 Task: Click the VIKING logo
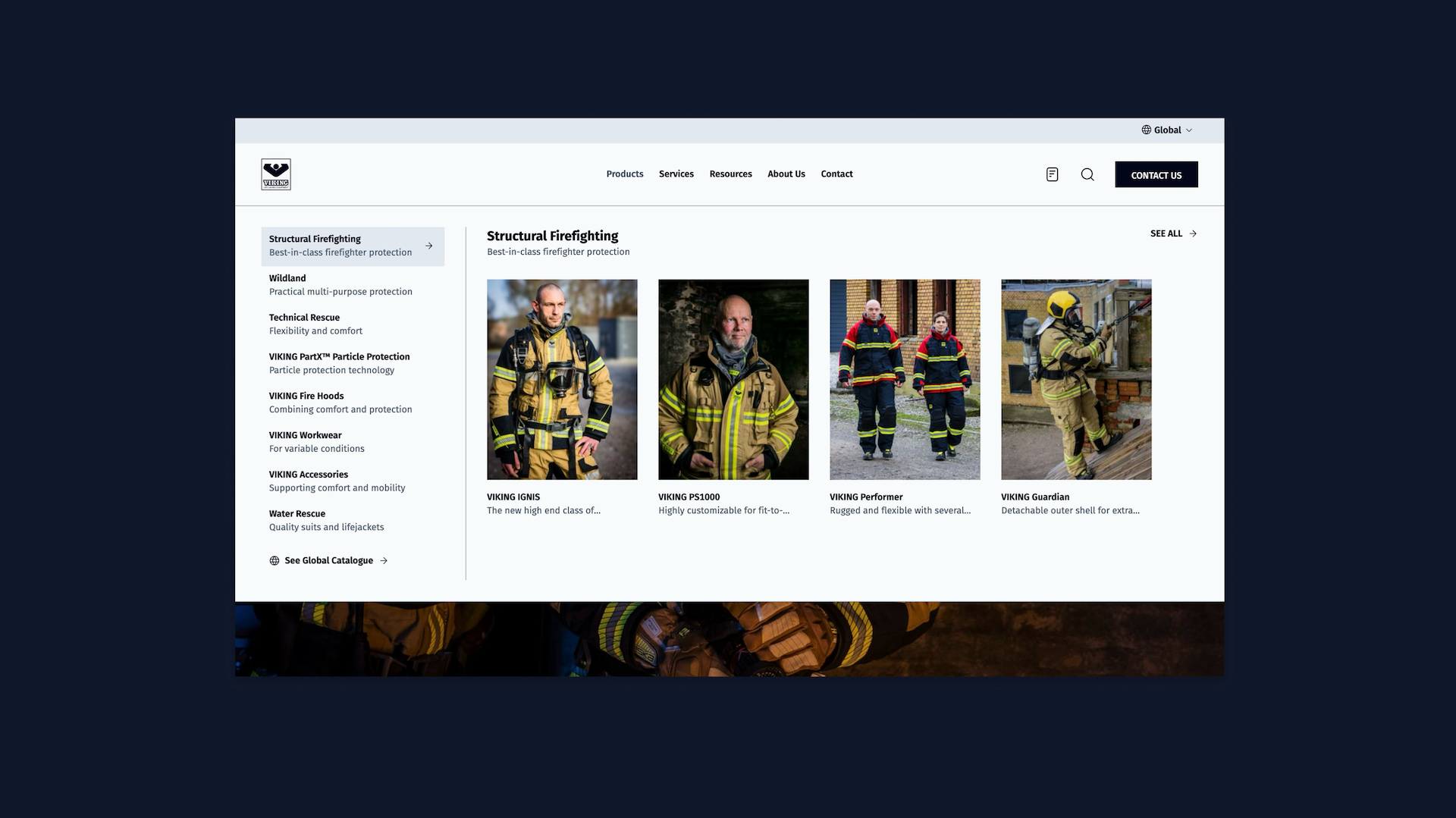point(276,174)
